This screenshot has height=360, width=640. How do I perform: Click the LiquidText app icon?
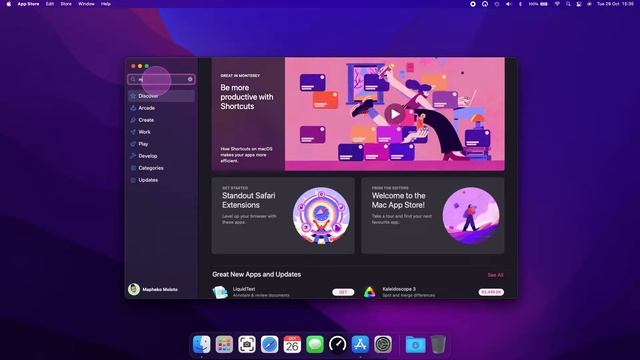point(220,292)
